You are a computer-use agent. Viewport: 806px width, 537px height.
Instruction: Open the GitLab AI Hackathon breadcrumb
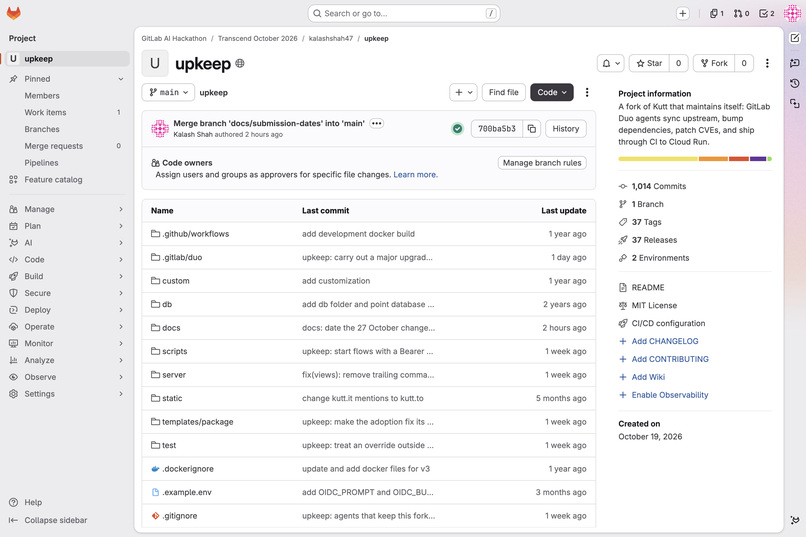(x=174, y=39)
